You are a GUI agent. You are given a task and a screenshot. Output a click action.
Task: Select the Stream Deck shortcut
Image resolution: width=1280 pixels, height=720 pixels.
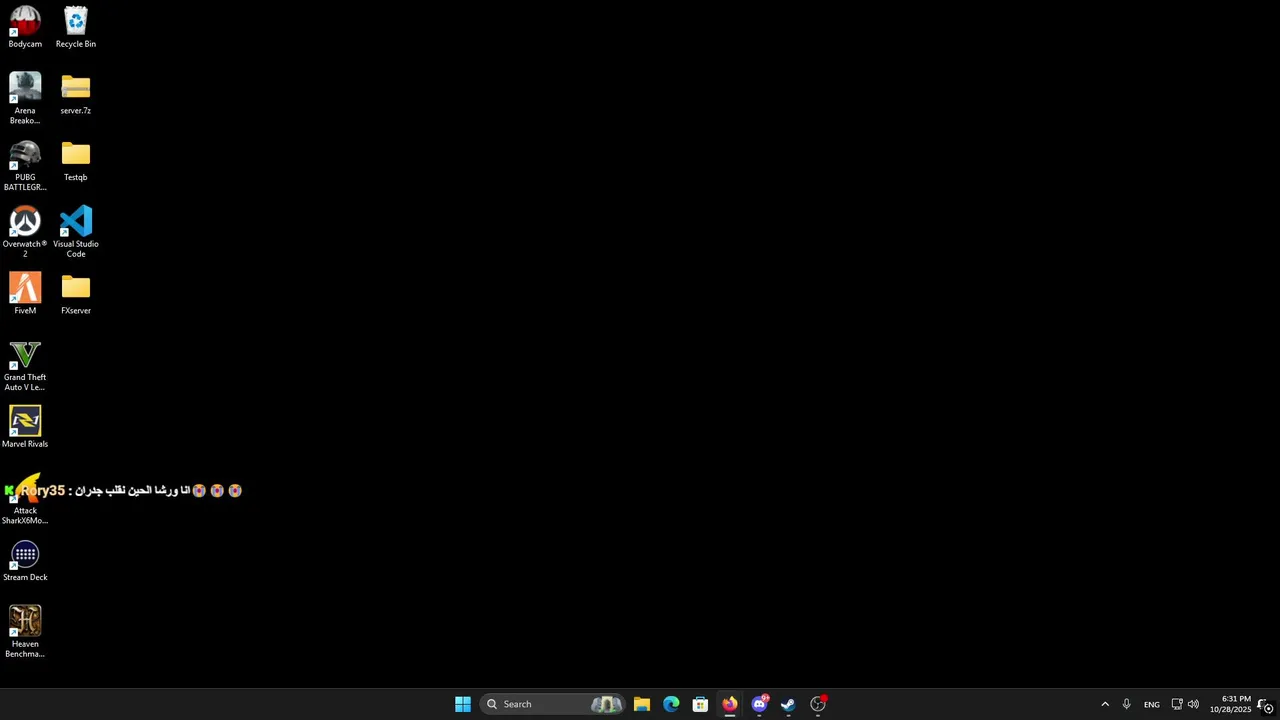pyautogui.click(x=25, y=561)
